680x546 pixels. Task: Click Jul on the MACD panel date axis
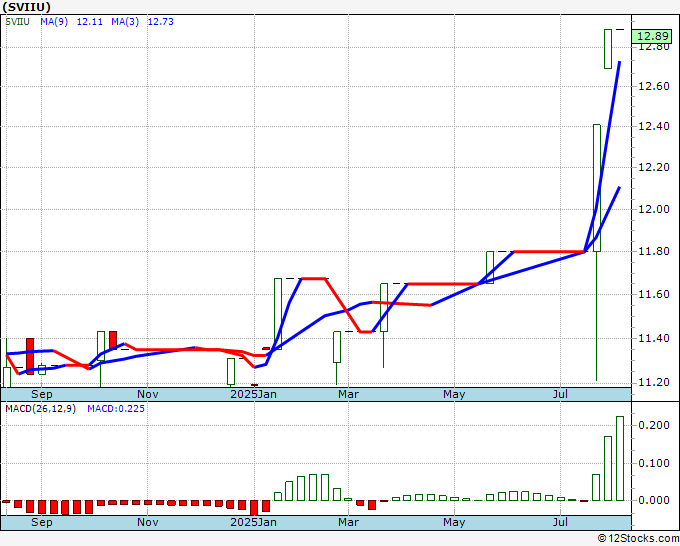tap(560, 522)
